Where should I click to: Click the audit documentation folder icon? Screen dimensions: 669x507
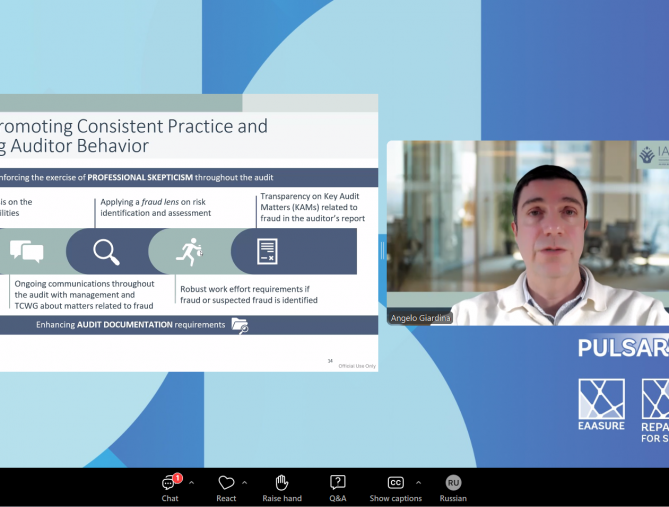point(239,325)
